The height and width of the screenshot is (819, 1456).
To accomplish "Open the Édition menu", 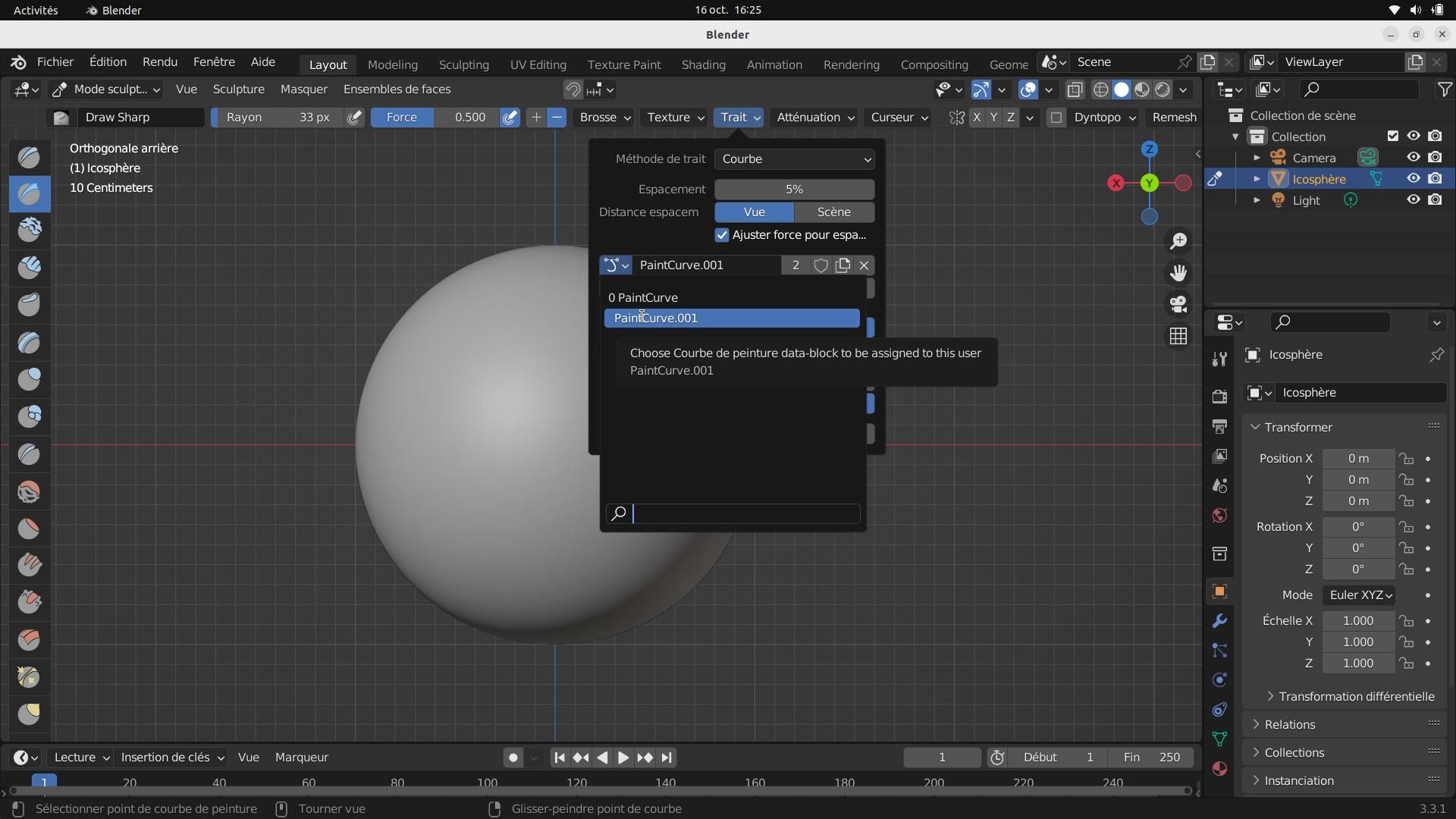I will tap(108, 62).
